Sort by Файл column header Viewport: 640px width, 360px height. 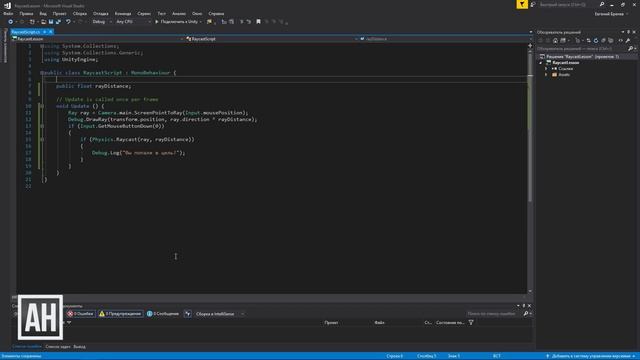point(379,322)
